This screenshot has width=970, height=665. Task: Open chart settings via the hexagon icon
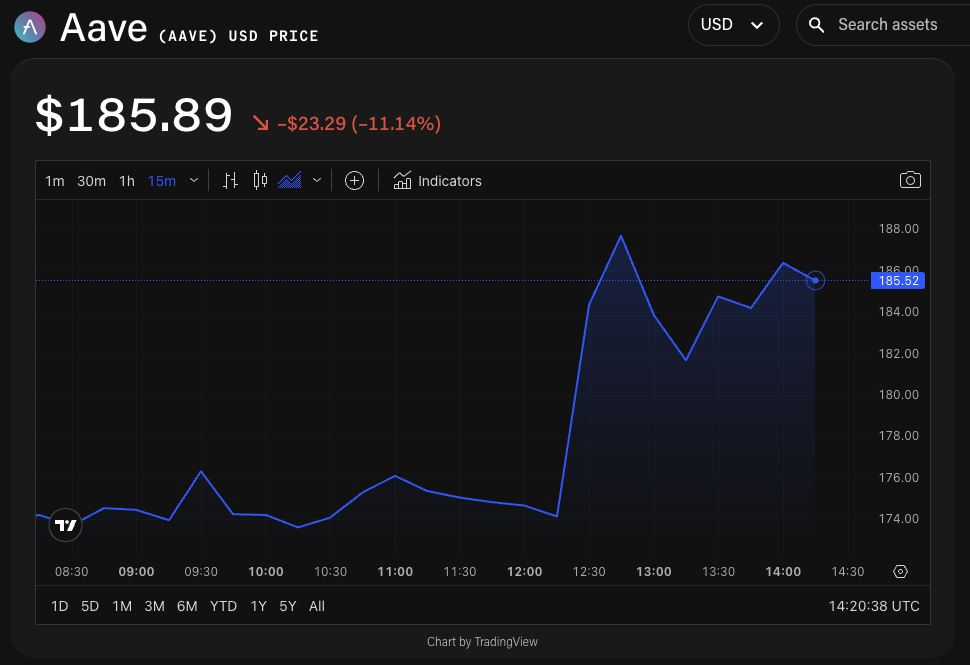coord(900,571)
